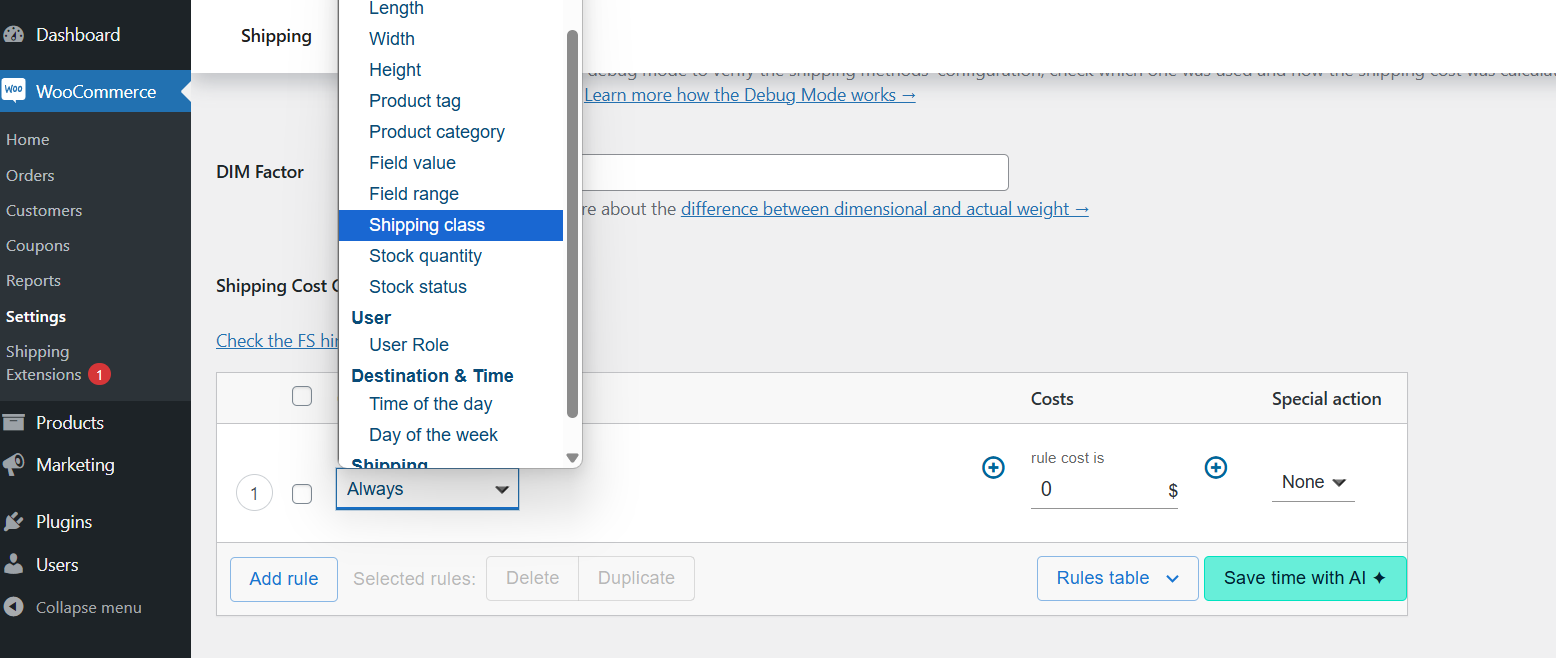Switch to the Shipping tab
This screenshot has width=1556, height=658.
tap(276, 35)
